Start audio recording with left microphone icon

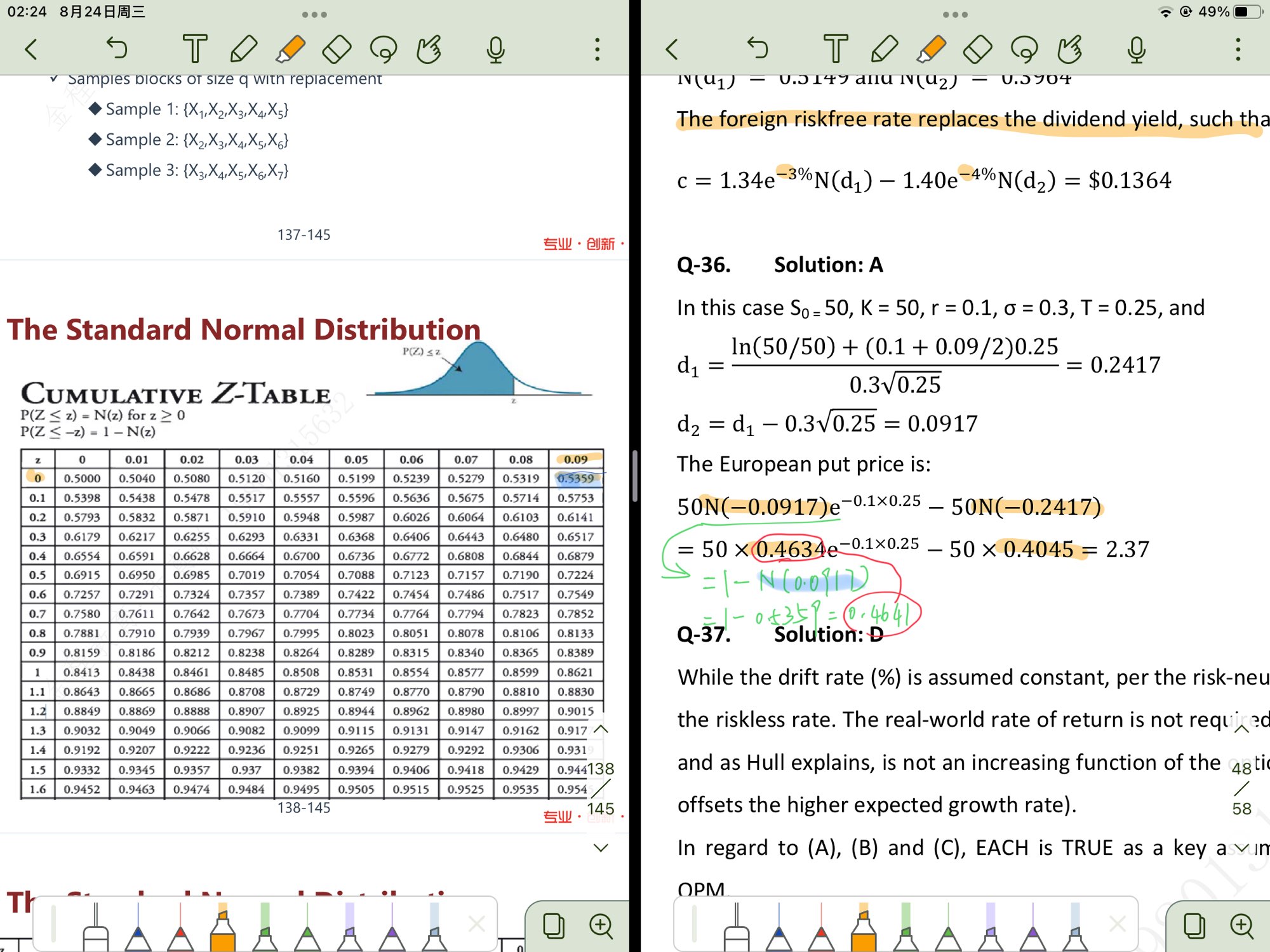point(495,49)
